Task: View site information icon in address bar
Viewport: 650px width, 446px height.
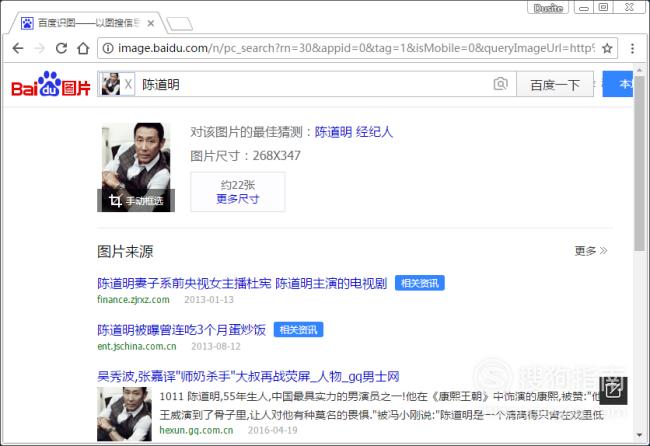Action: [108, 48]
